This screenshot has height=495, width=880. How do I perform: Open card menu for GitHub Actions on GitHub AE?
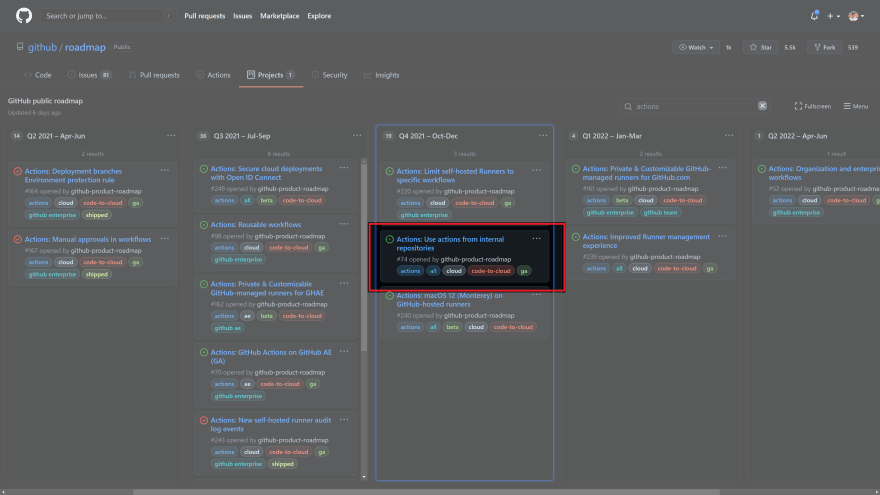coord(344,351)
